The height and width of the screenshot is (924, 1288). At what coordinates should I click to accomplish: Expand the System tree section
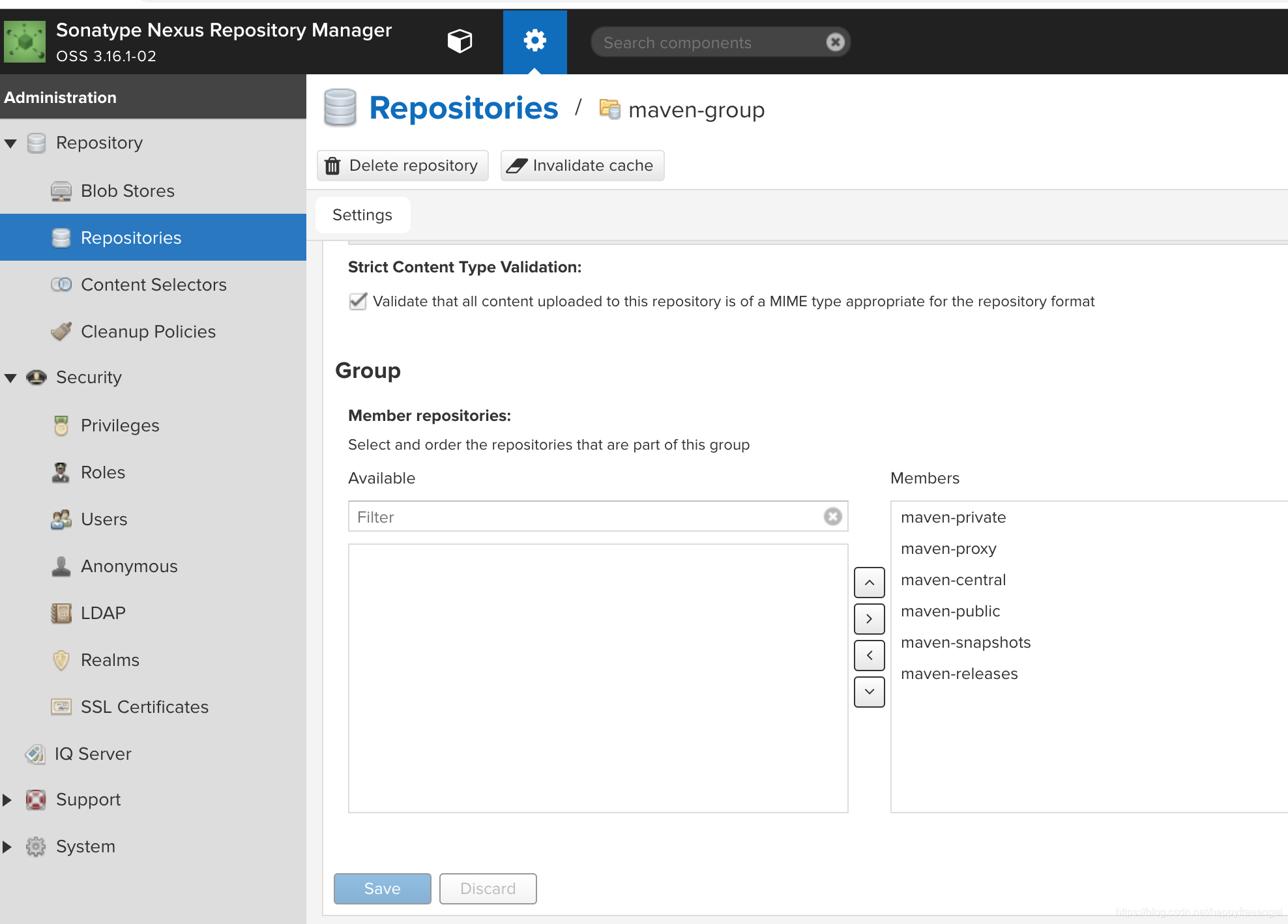pos(8,846)
